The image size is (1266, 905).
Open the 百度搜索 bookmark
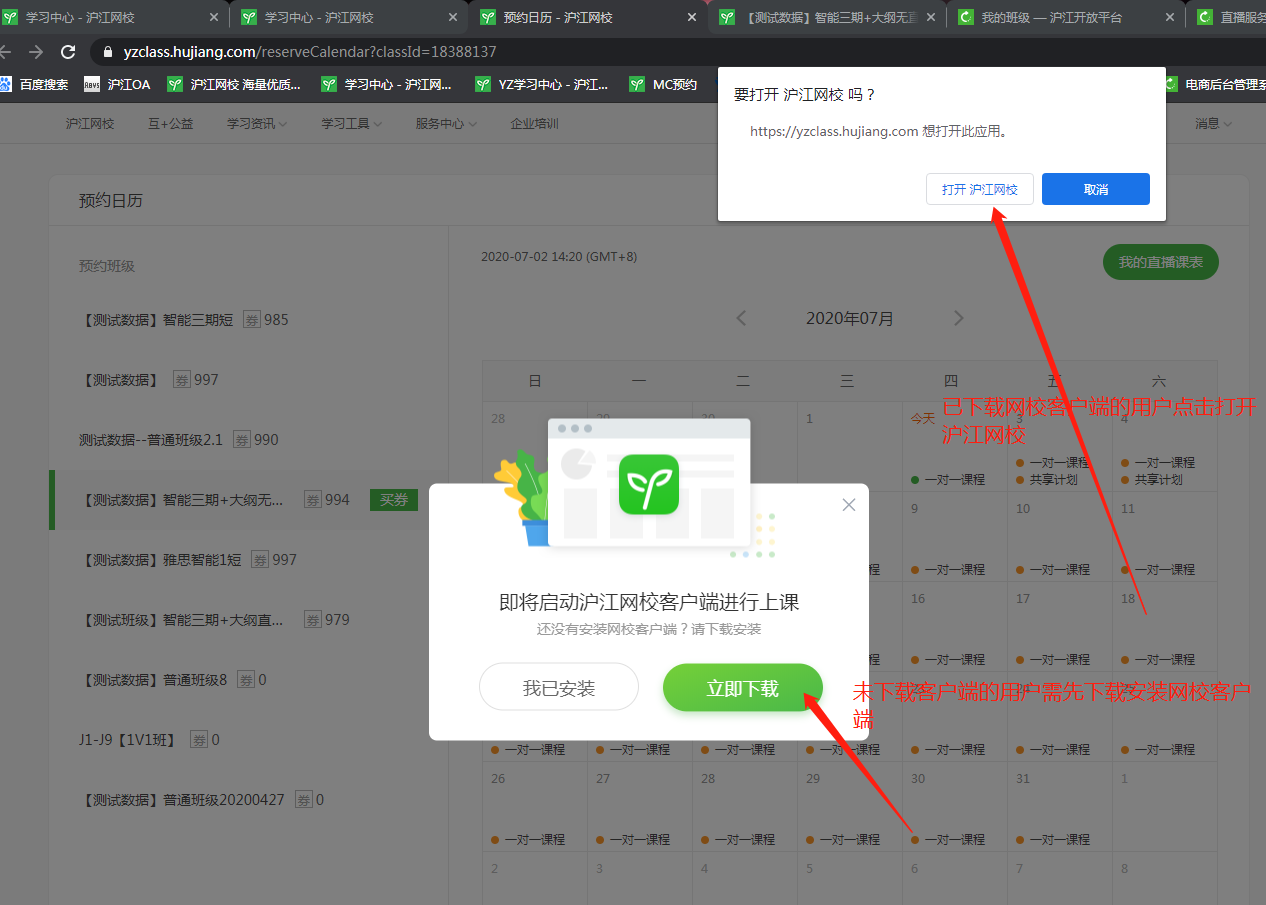tap(35, 84)
